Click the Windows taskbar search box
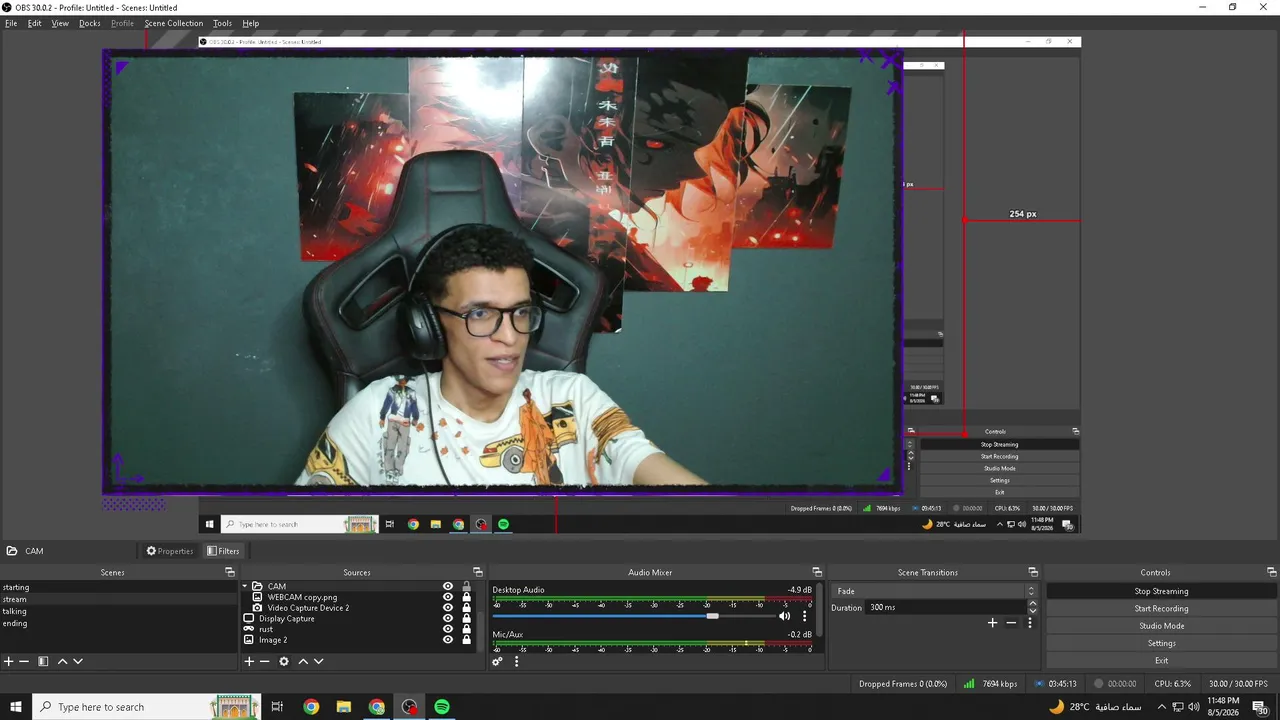Image resolution: width=1280 pixels, height=720 pixels. pyautogui.click(x=147, y=707)
